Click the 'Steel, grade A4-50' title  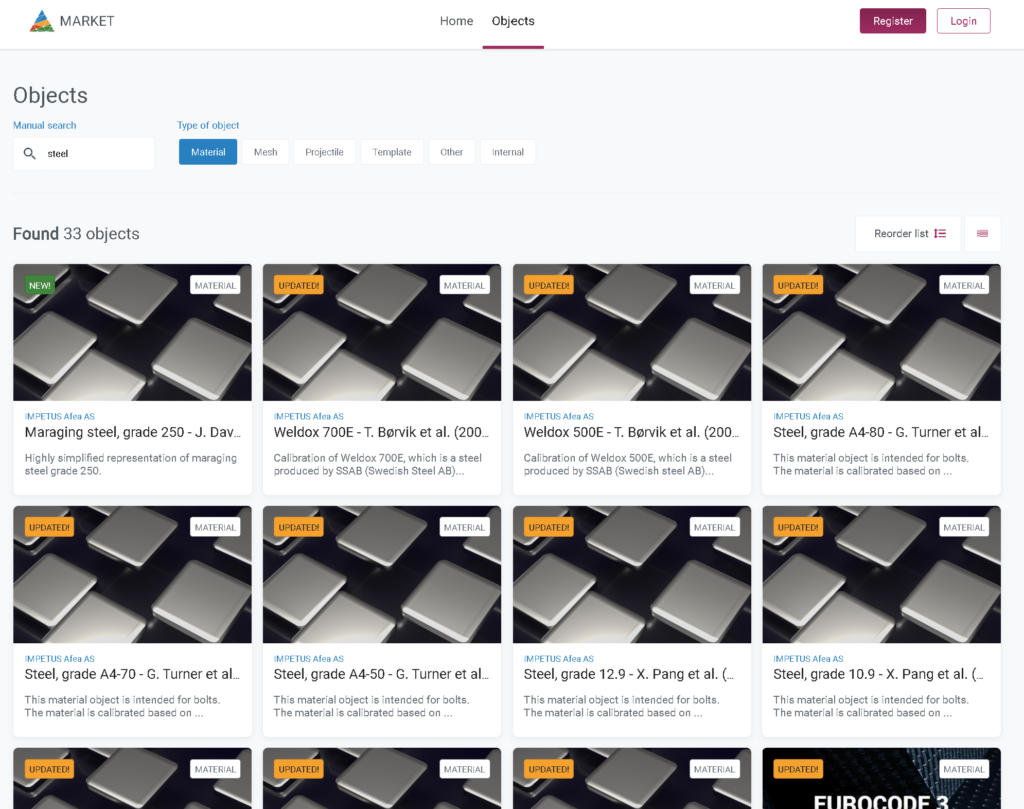click(x=381, y=674)
